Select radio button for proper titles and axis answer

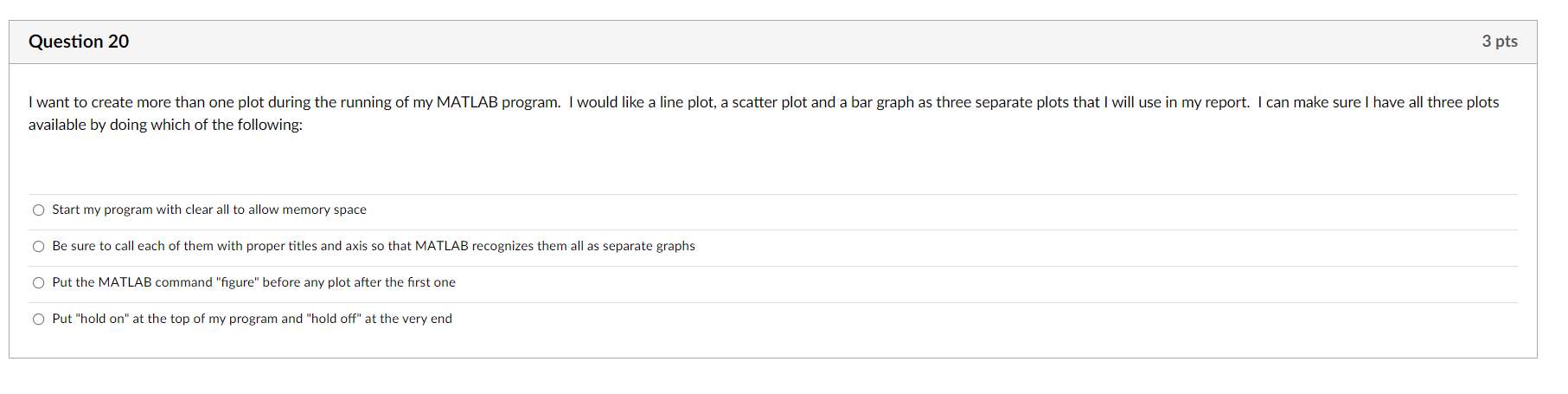tap(38, 246)
